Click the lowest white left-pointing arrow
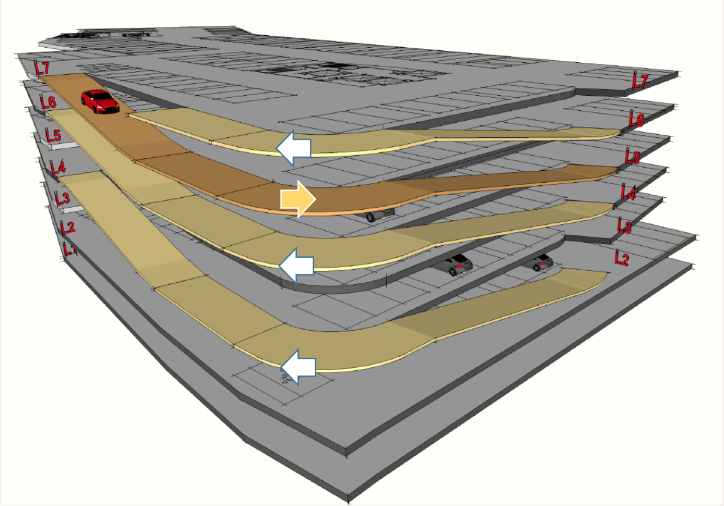Screen dimensions: 724x506 pyautogui.click(x=298, y=367)
